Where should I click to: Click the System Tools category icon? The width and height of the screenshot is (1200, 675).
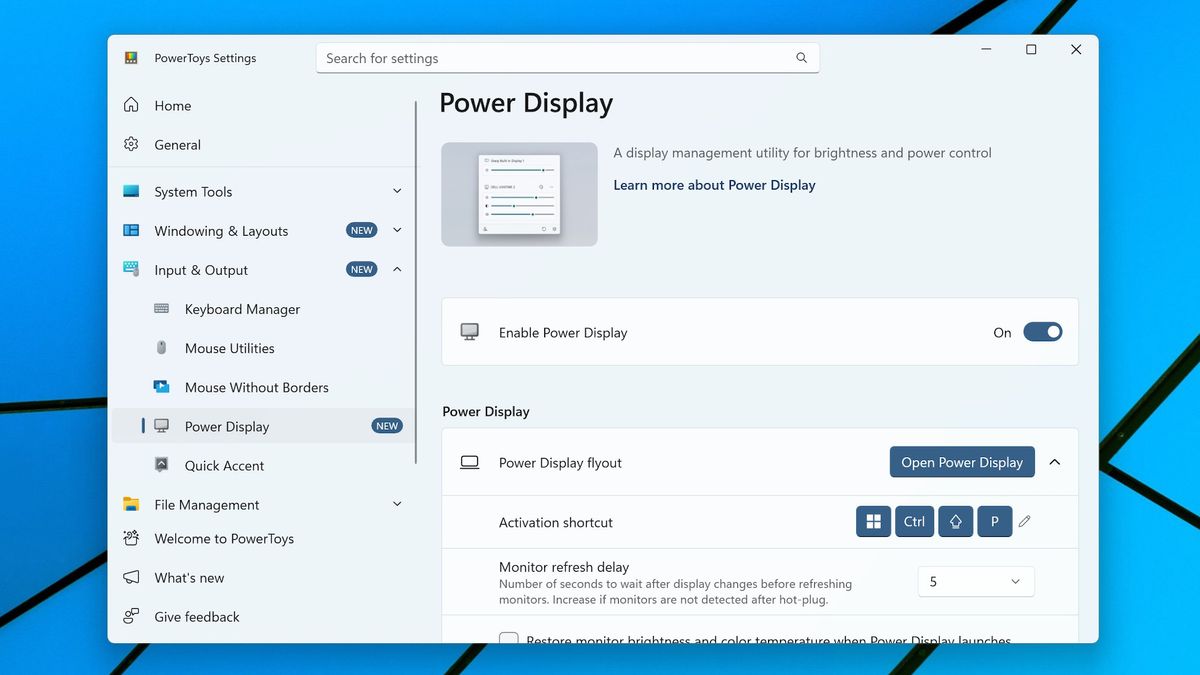click(x=131, y=191)
